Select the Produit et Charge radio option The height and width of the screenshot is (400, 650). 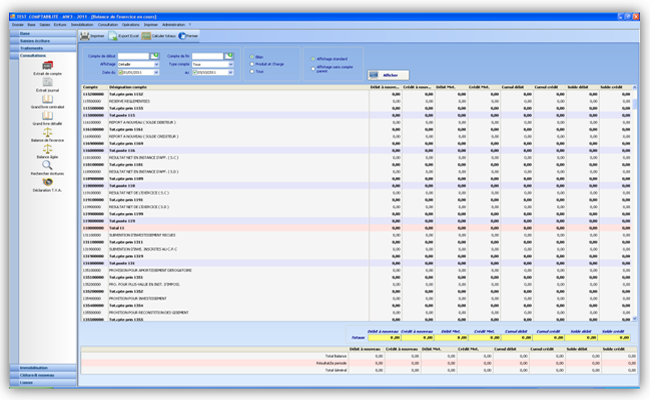[252, 64]
